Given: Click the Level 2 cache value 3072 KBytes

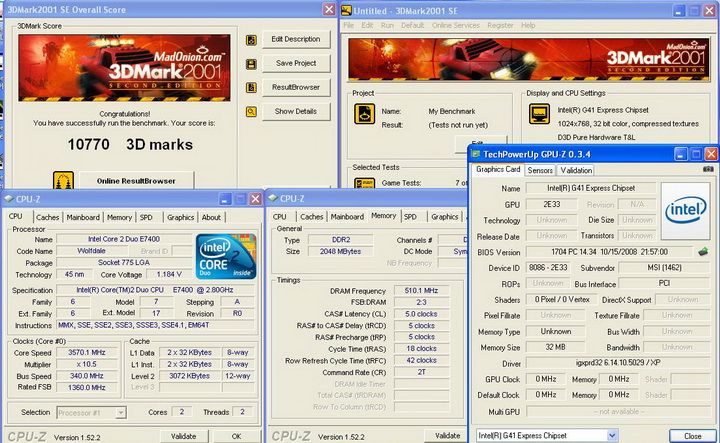Looking at the screenshot, I should pyautogui.click(x=189, y=376).
